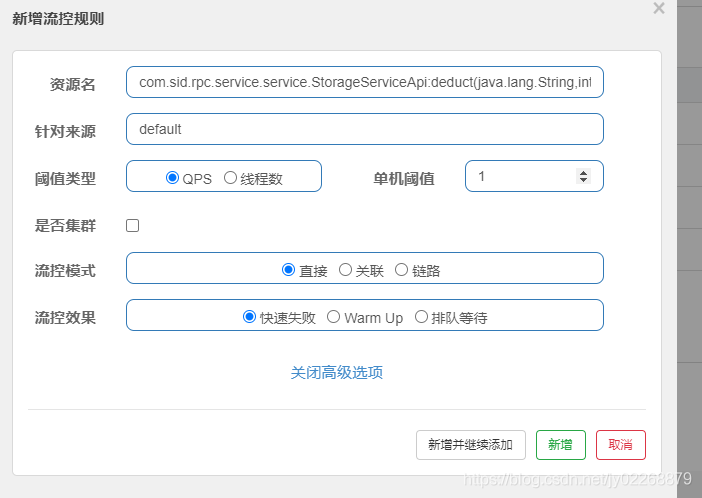The image size is (702, 498).
Task: Increase 单机阈值 with the up arrow
Action: click(x=583, y=172)
